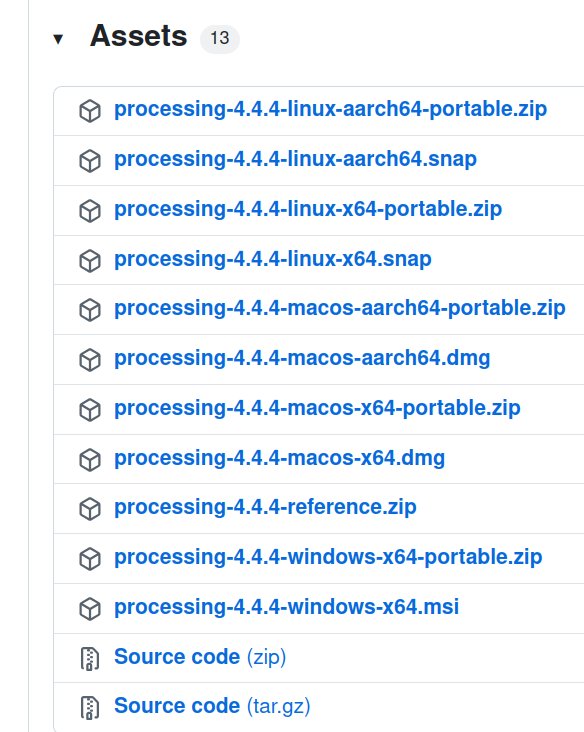Click the package icon beside linux-aarch64.snap
Image resolution: width=584 pixels, height=732 pixels.
90,161
